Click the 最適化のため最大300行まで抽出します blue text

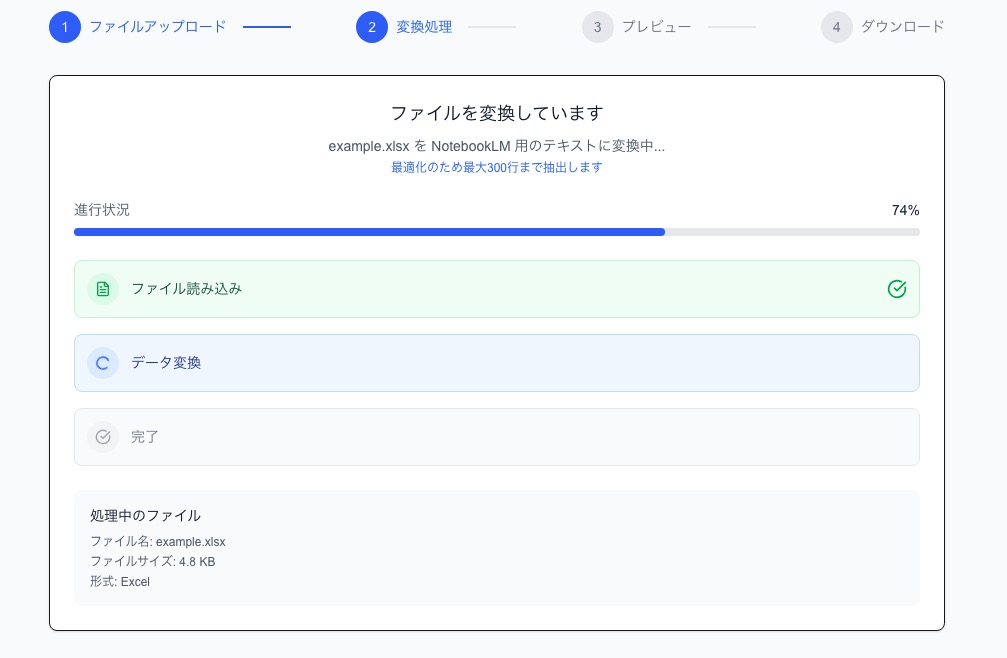pyautogui.click(x=496, y=167)
